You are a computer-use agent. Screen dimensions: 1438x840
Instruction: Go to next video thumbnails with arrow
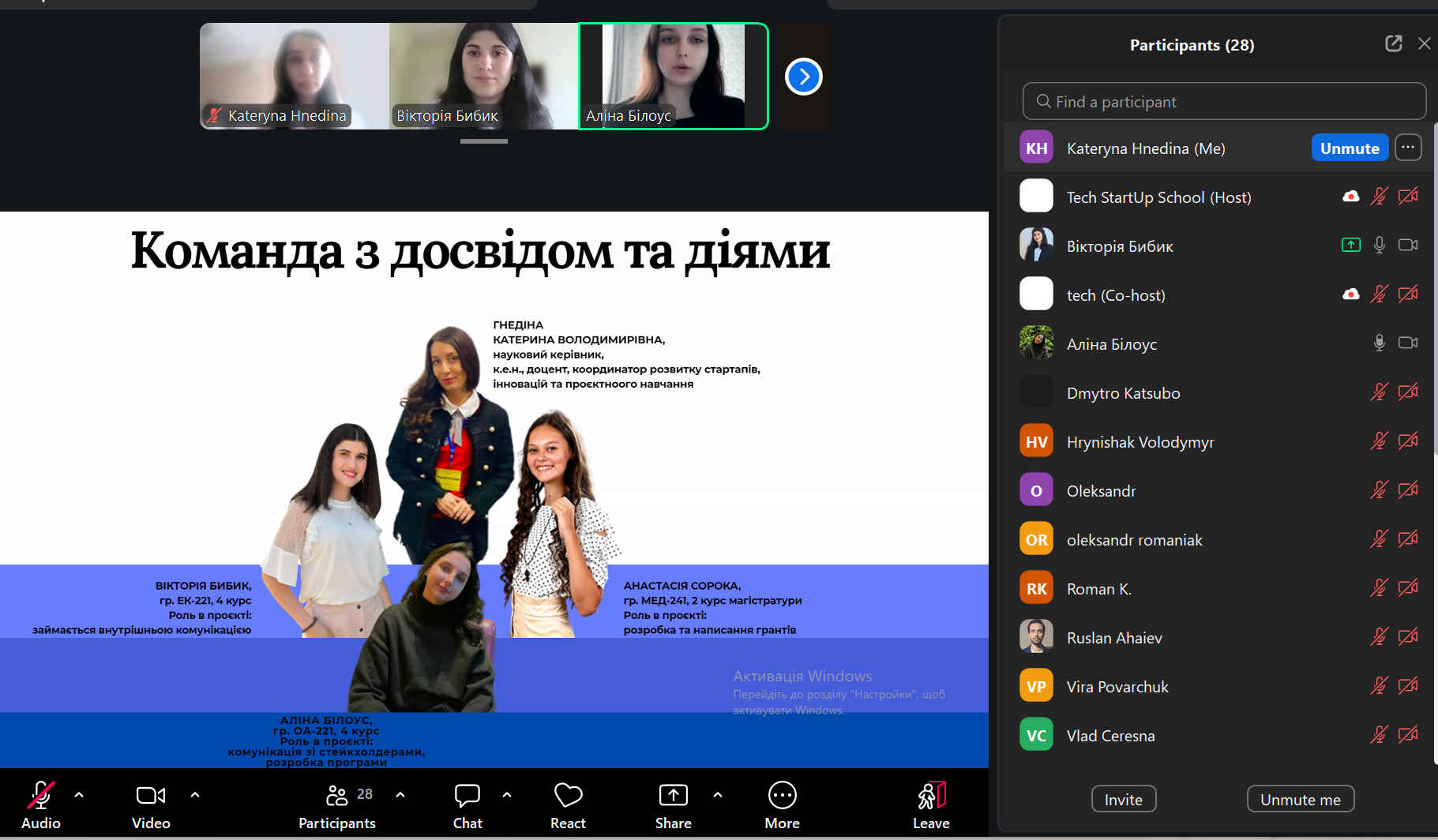point(803,77)
